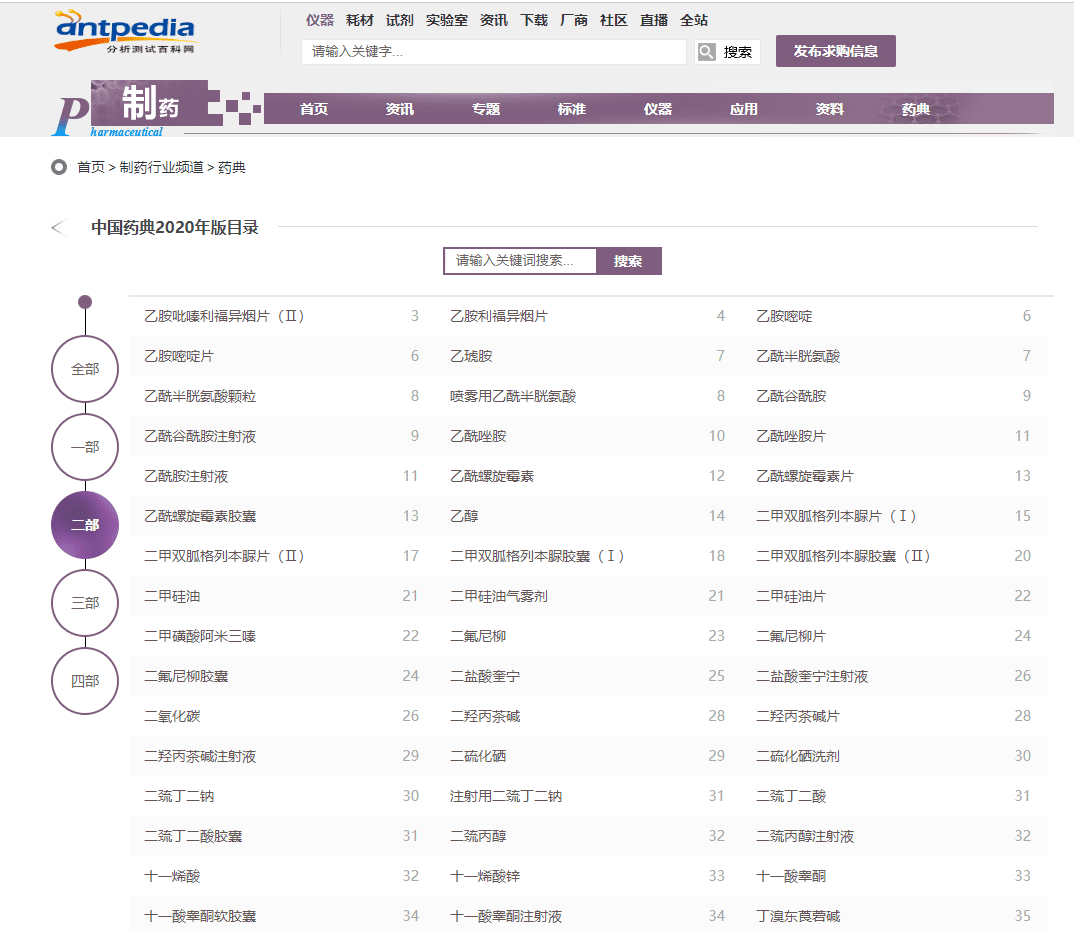
Task: Click the catalog keyword search field
Action: pos(520,261)
